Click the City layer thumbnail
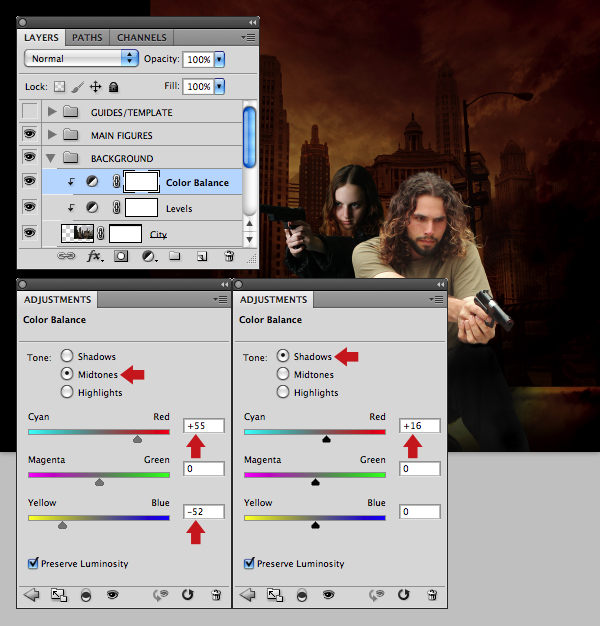This screenshot has height=626, width=600. pos(77,233)
